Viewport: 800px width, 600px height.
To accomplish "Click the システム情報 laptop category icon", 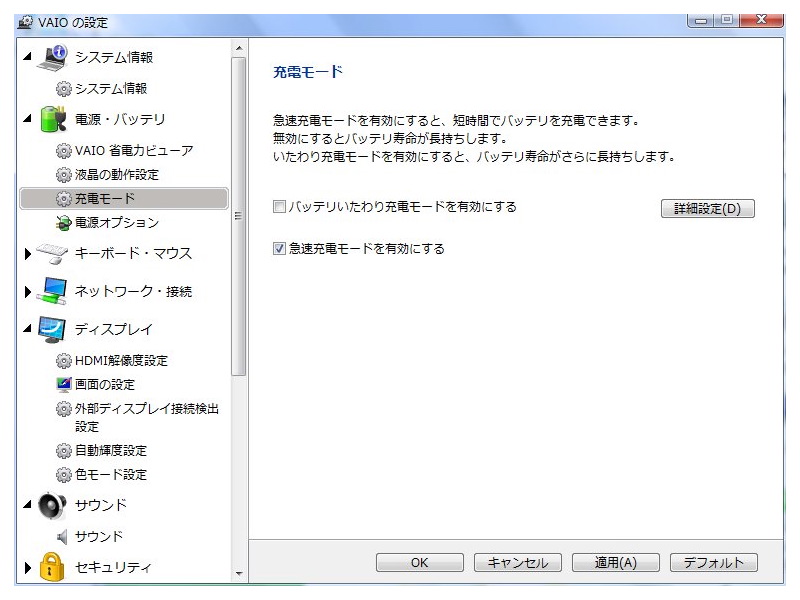I will pyautogui.click(x=53, y=58).
